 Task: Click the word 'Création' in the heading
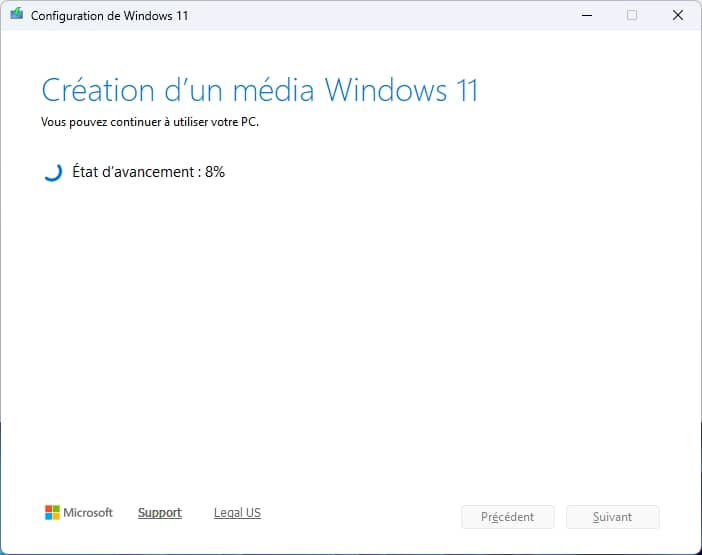point(99,90)
